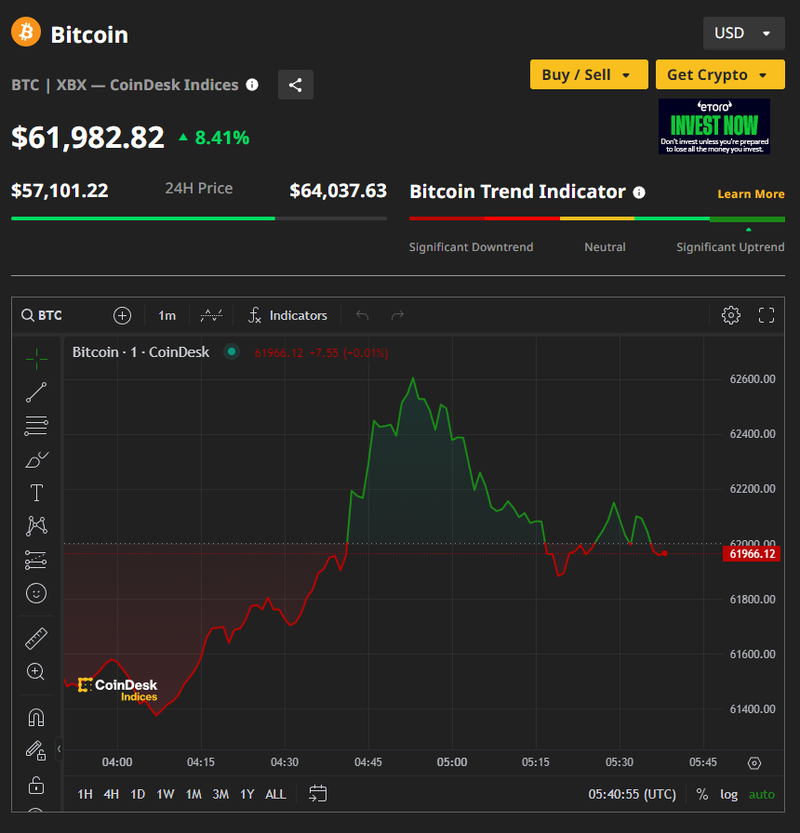Click the share icon next to CoinDesk Indices
Image resolution: width=800 pixels, height=833 pixels.
pyautogui.click(x=295, y=85)
